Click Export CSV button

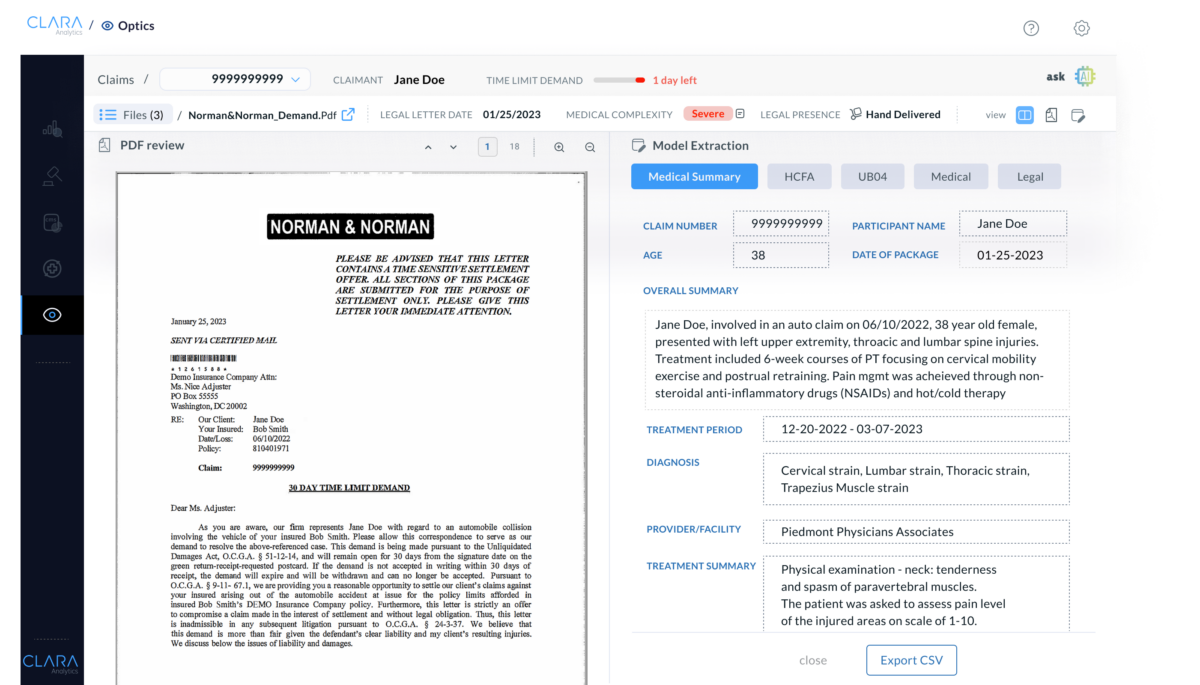click(x=911, y=660)
